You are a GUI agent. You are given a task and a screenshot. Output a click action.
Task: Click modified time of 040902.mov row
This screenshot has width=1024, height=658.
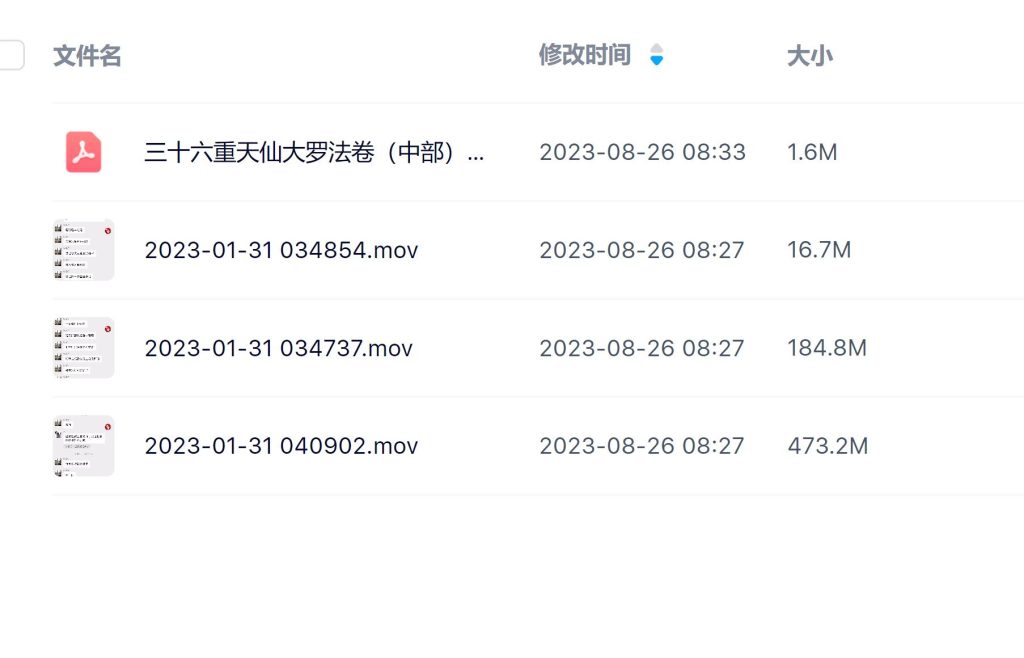click(642, 446)
